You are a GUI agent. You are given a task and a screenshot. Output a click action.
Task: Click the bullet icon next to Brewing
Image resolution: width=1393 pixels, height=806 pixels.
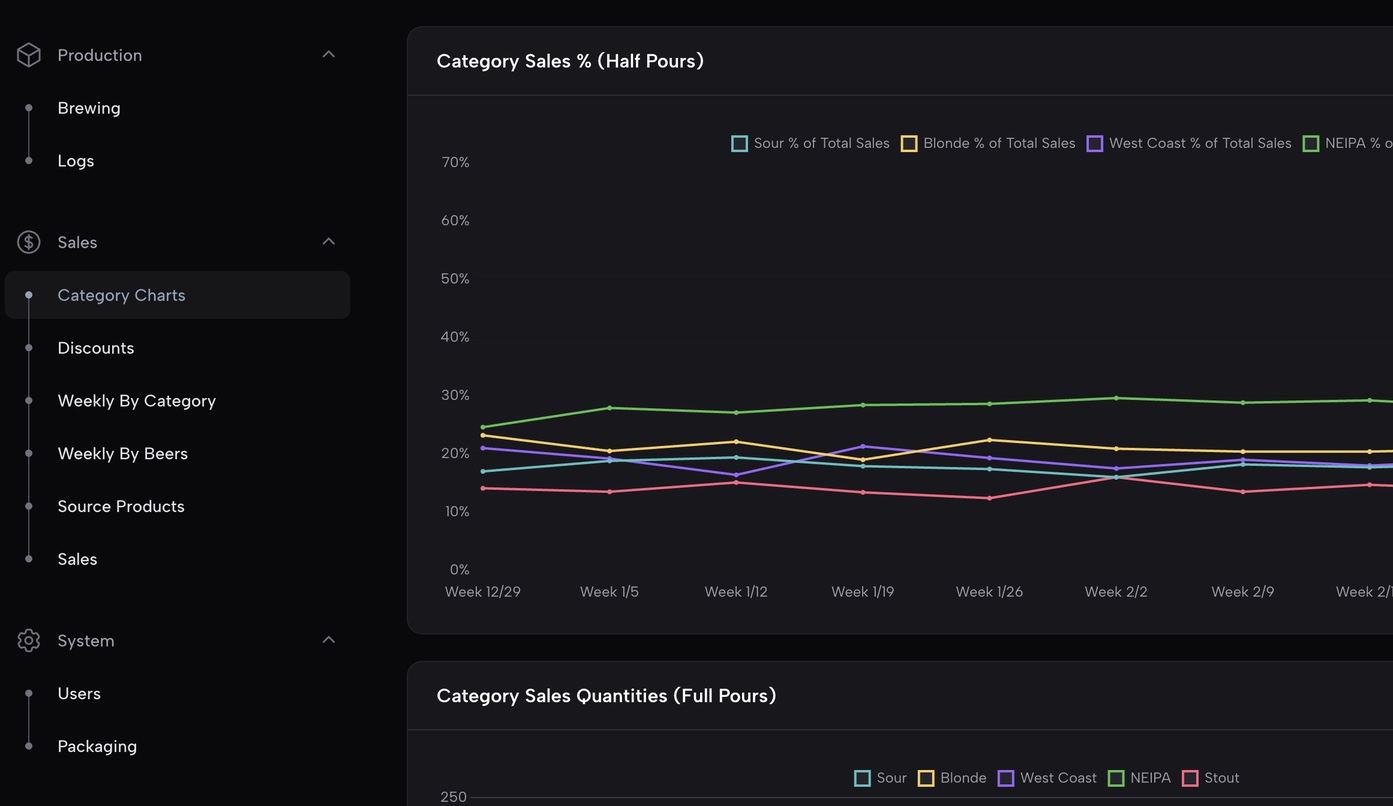tap(28, 107)
